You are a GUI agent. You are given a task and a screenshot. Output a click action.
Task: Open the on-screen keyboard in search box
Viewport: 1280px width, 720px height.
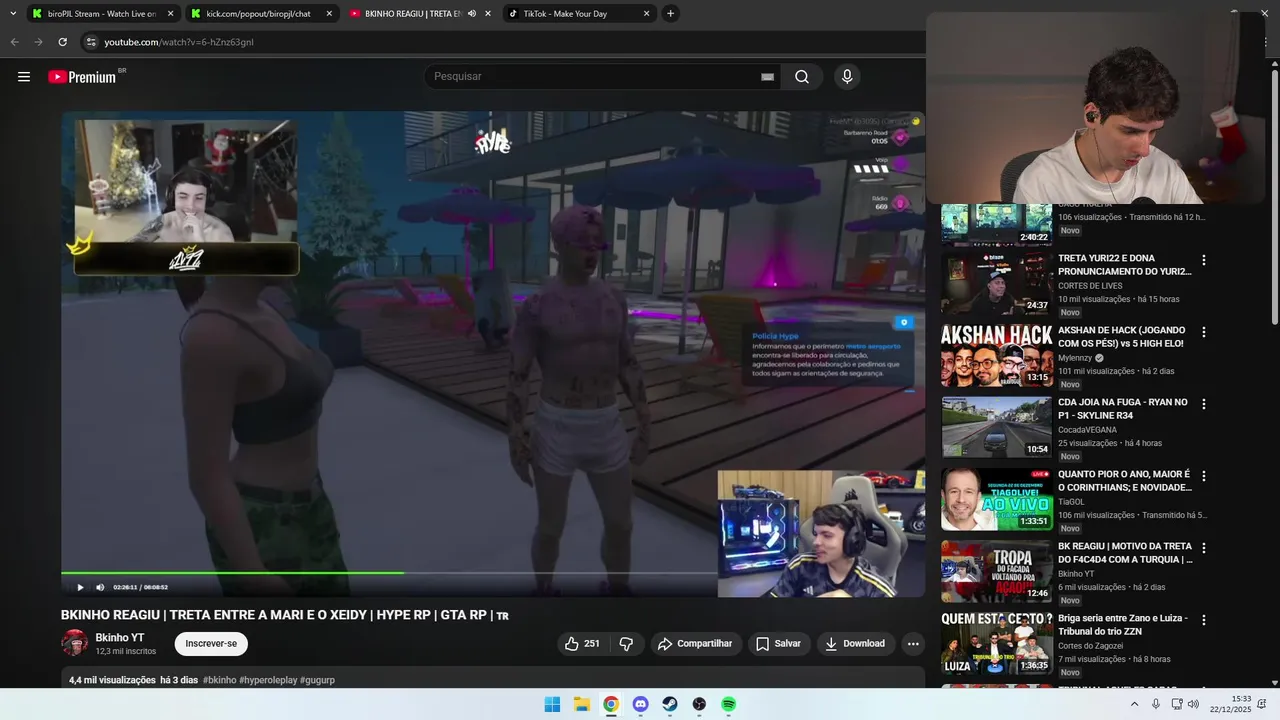tap(767, 77)
